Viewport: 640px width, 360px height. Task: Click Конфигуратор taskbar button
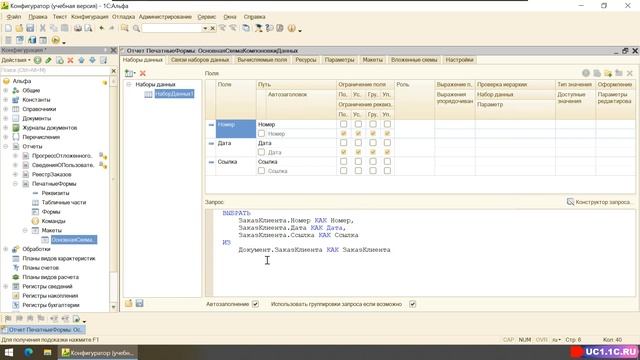tap(98, 352)
